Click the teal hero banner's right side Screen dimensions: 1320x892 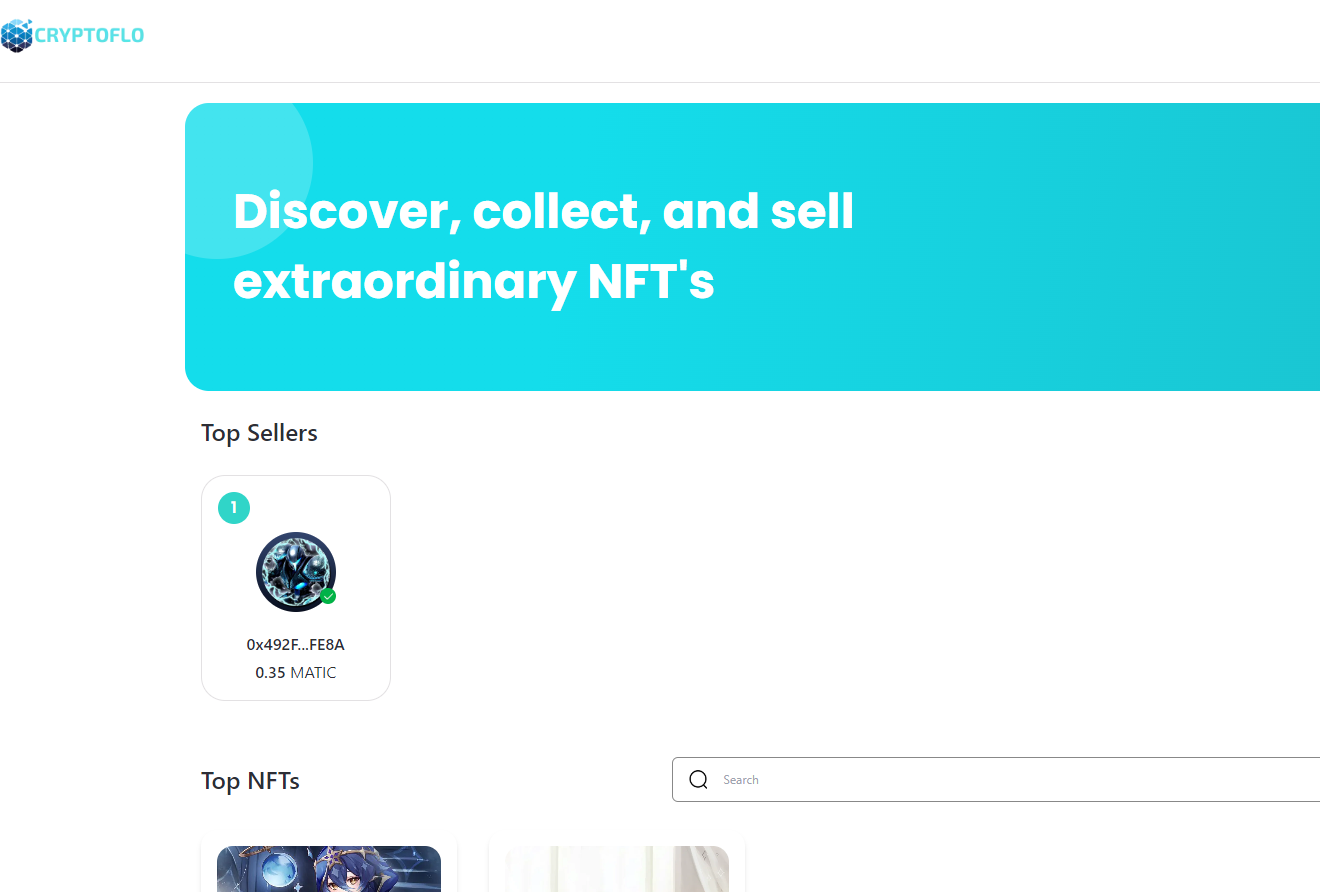coord(1150,247)
